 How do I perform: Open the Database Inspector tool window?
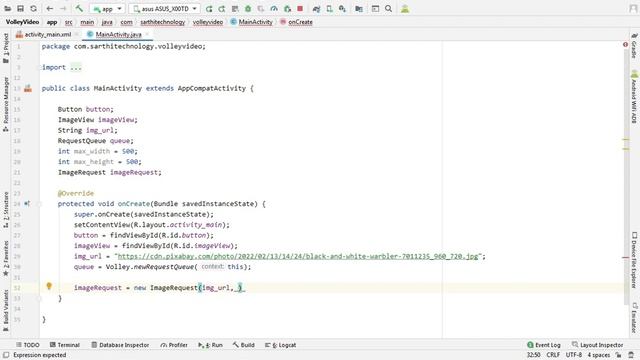tap(120, 345)
